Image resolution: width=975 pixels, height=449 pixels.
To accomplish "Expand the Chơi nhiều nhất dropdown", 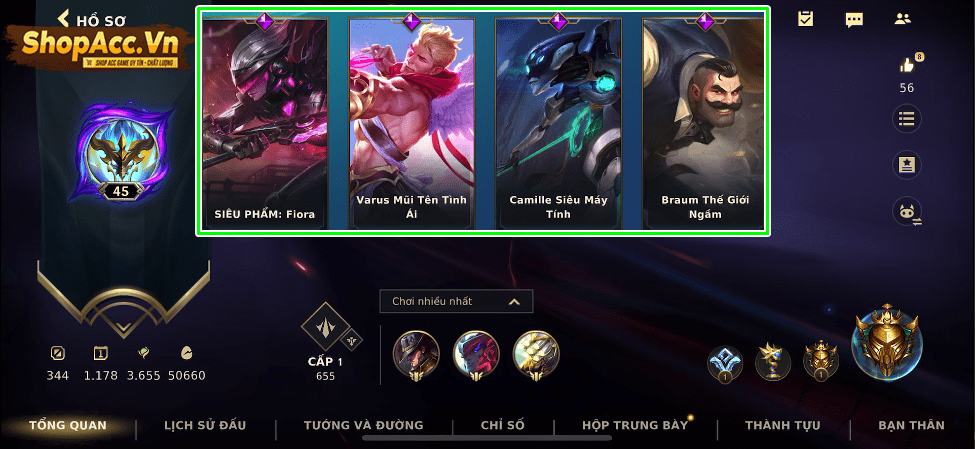I will [456, 302].
